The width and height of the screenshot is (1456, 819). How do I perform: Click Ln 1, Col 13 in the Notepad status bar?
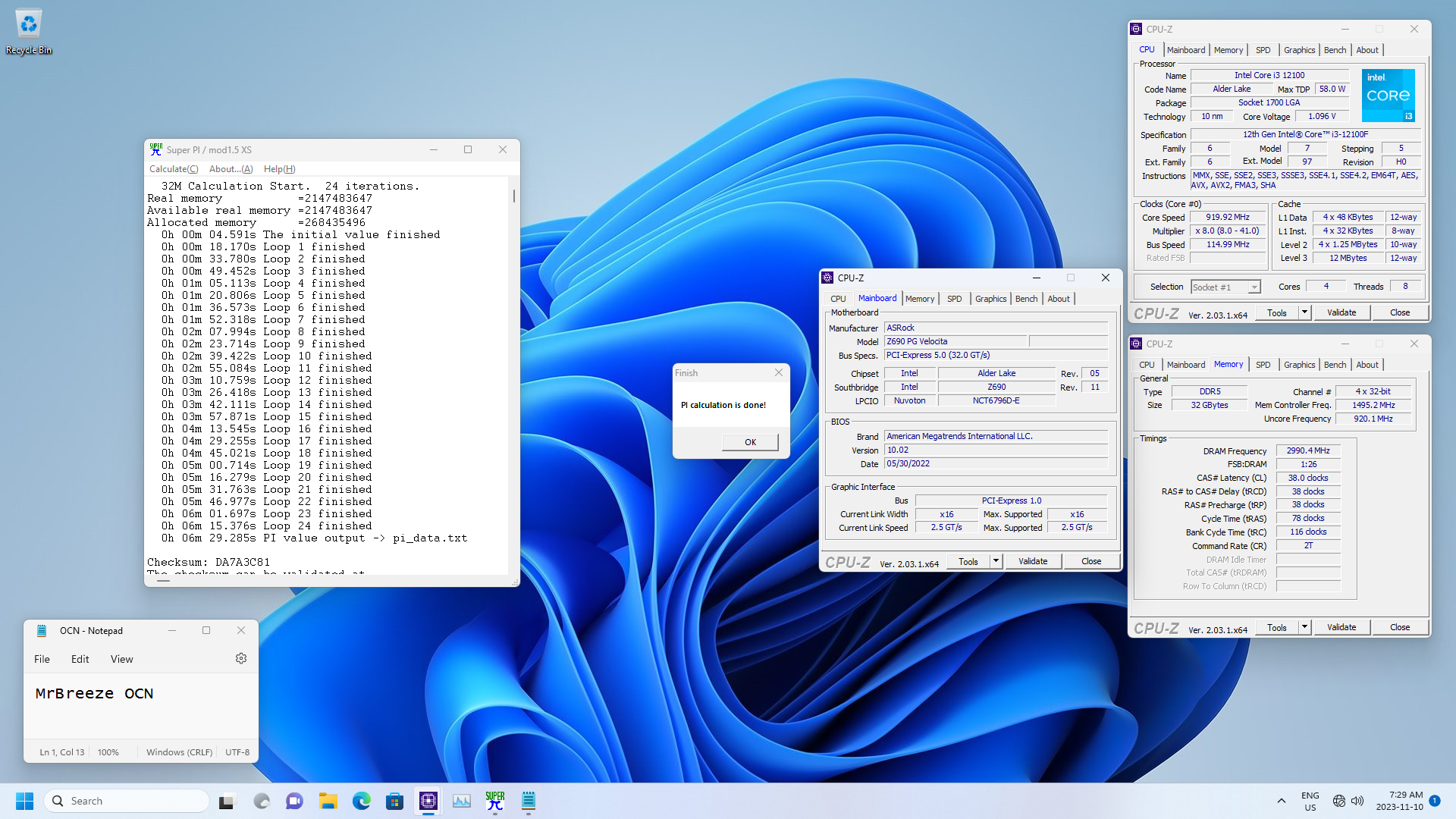[62, 752]
